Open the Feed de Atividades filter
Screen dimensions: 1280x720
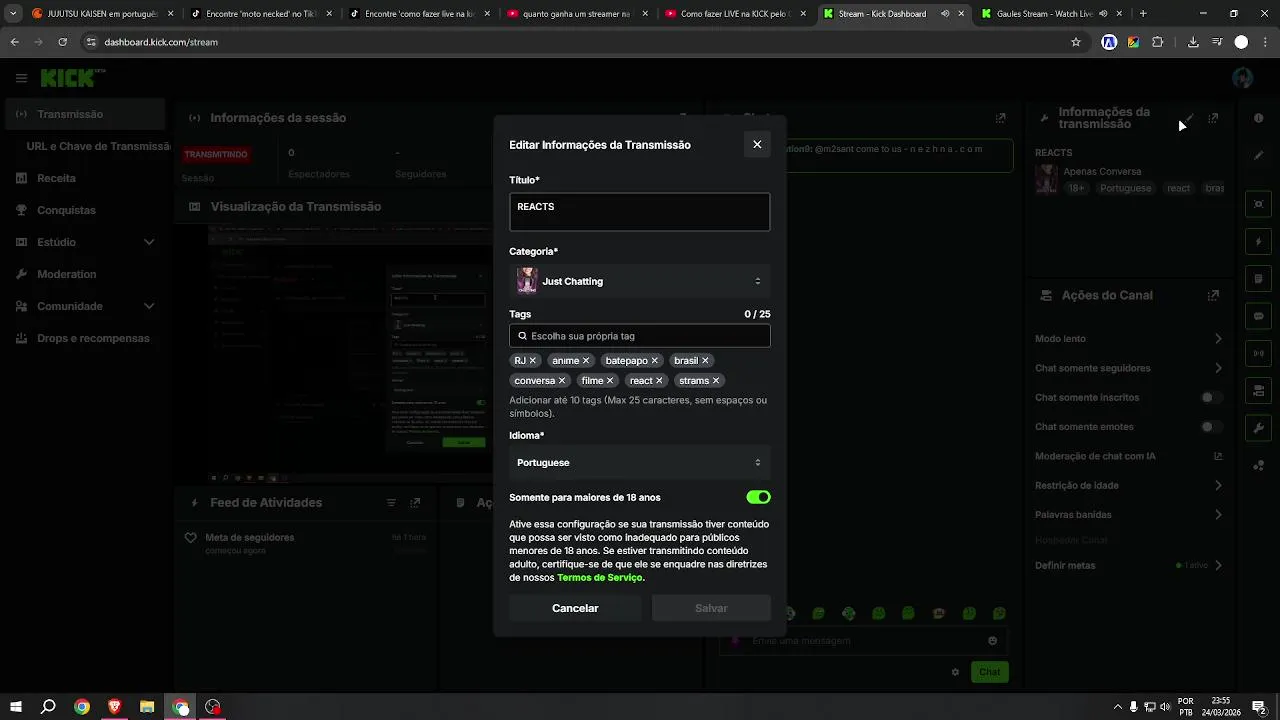click(391, 503)
